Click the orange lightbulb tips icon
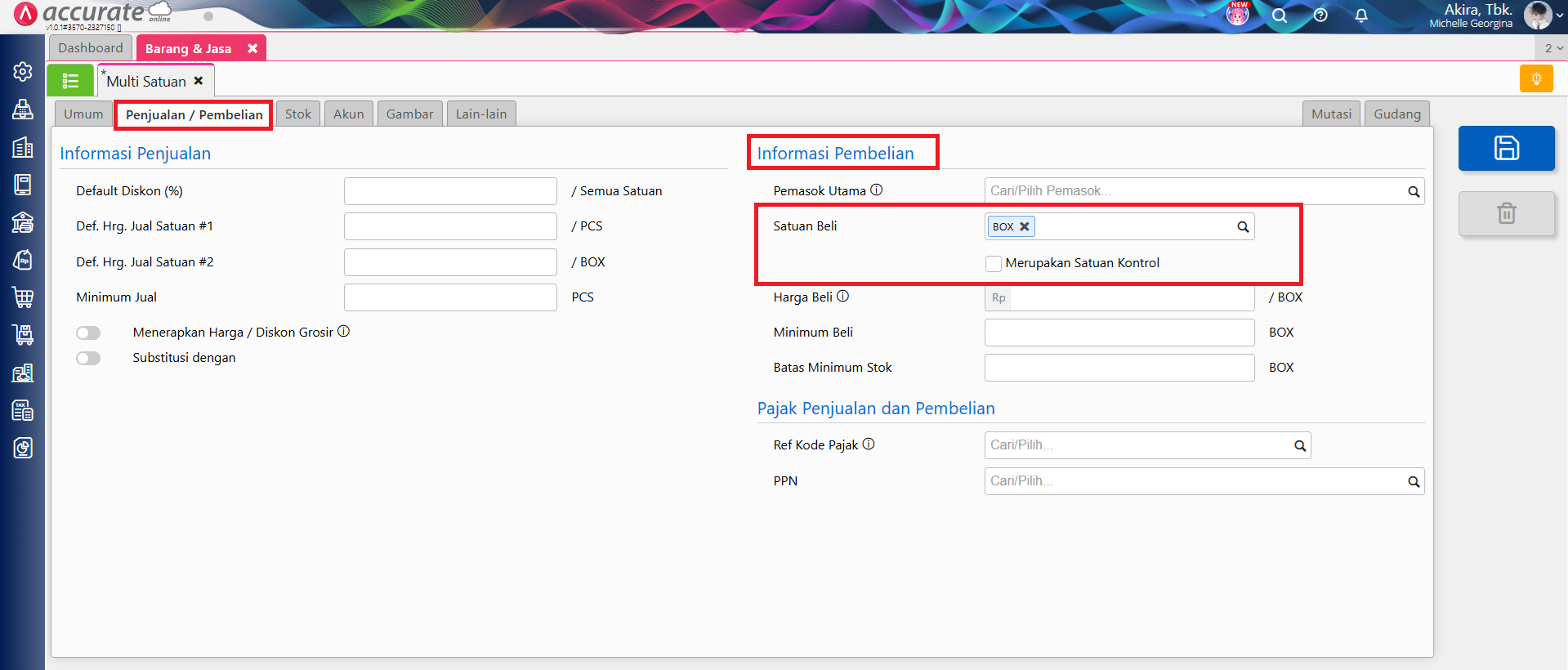1568x670 pixels. point(1536,79)
